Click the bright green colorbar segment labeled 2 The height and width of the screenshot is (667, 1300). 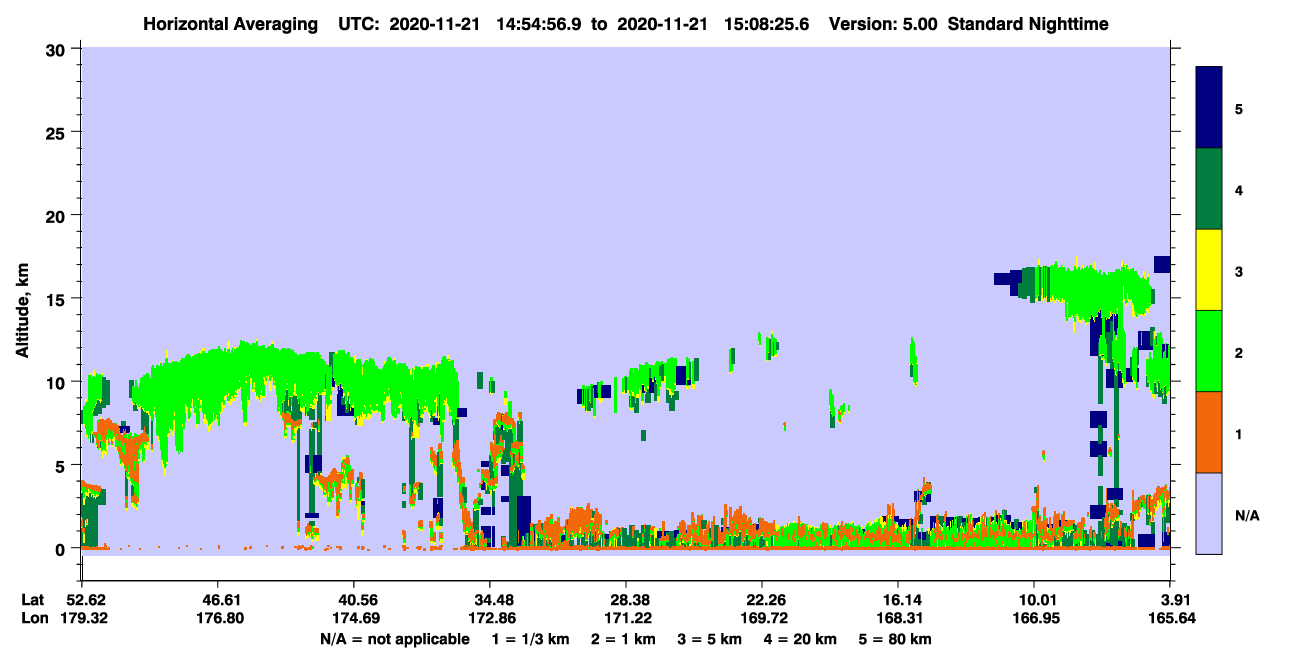pos(1209,351)
